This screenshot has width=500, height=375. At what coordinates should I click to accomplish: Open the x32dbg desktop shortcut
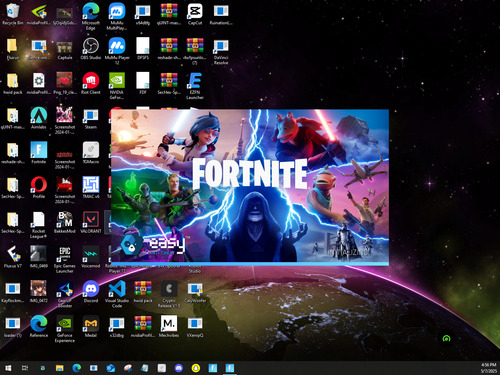pos(117,326)
